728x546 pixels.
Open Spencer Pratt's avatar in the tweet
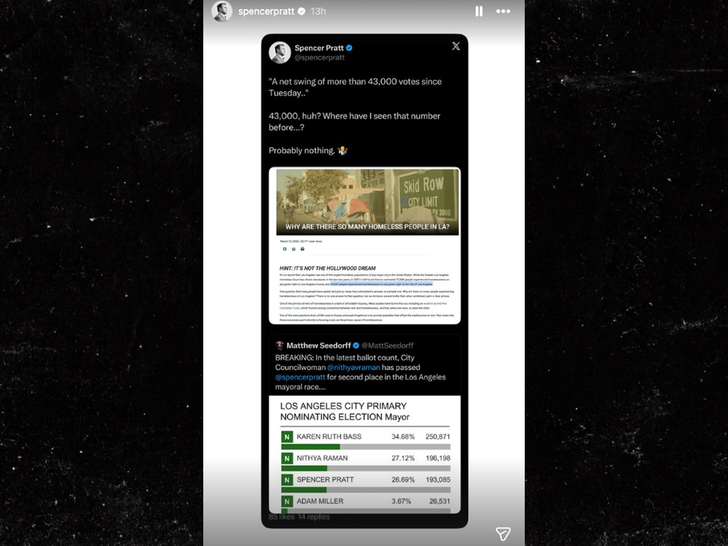280,52
